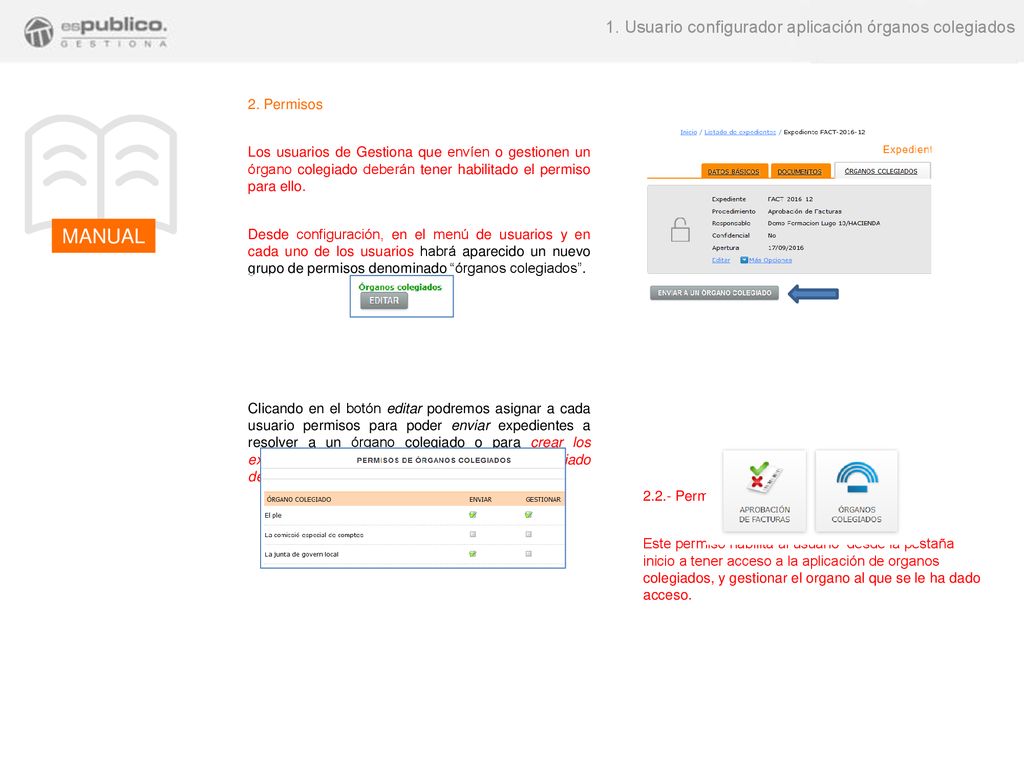Switch to the Datos Básicos tab
Screen dimensions: 1024x768
click(733, 171)
